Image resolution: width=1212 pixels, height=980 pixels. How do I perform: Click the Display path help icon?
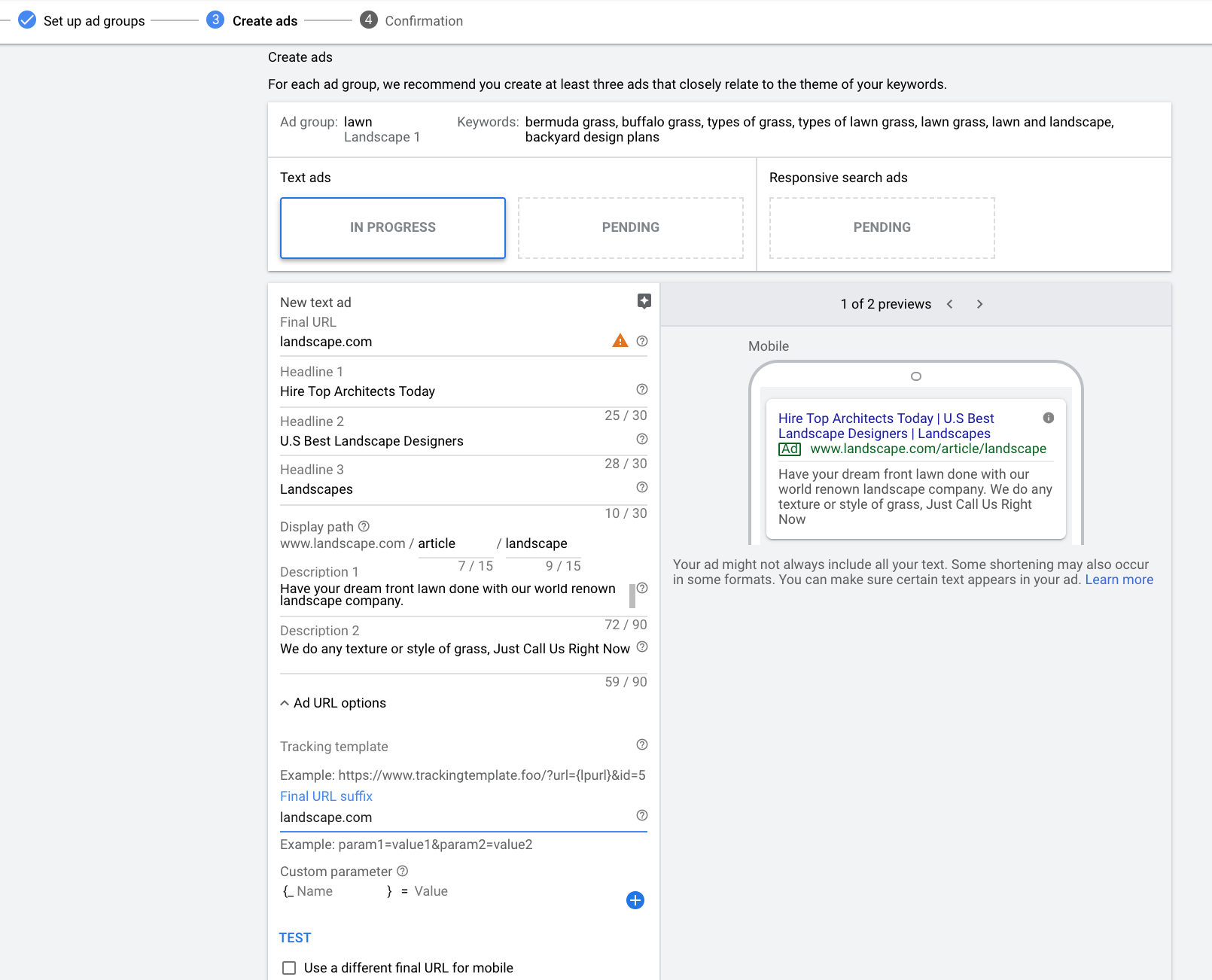[x=364, y=526]
